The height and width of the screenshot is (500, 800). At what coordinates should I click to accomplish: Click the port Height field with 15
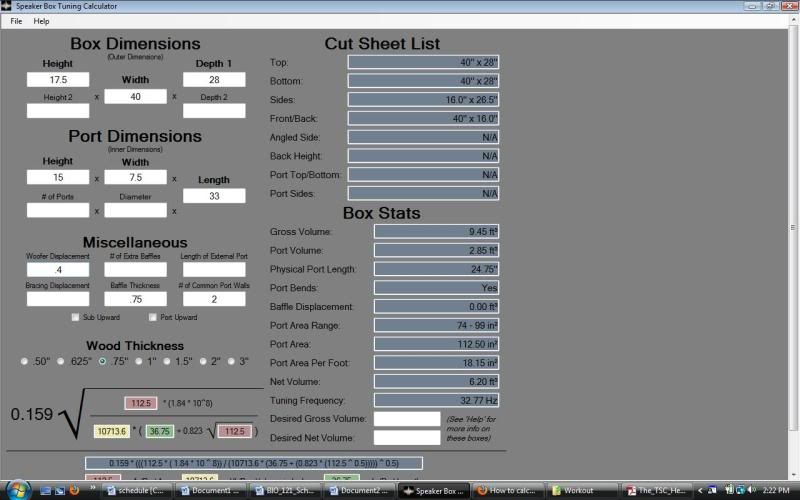(58, 177)
